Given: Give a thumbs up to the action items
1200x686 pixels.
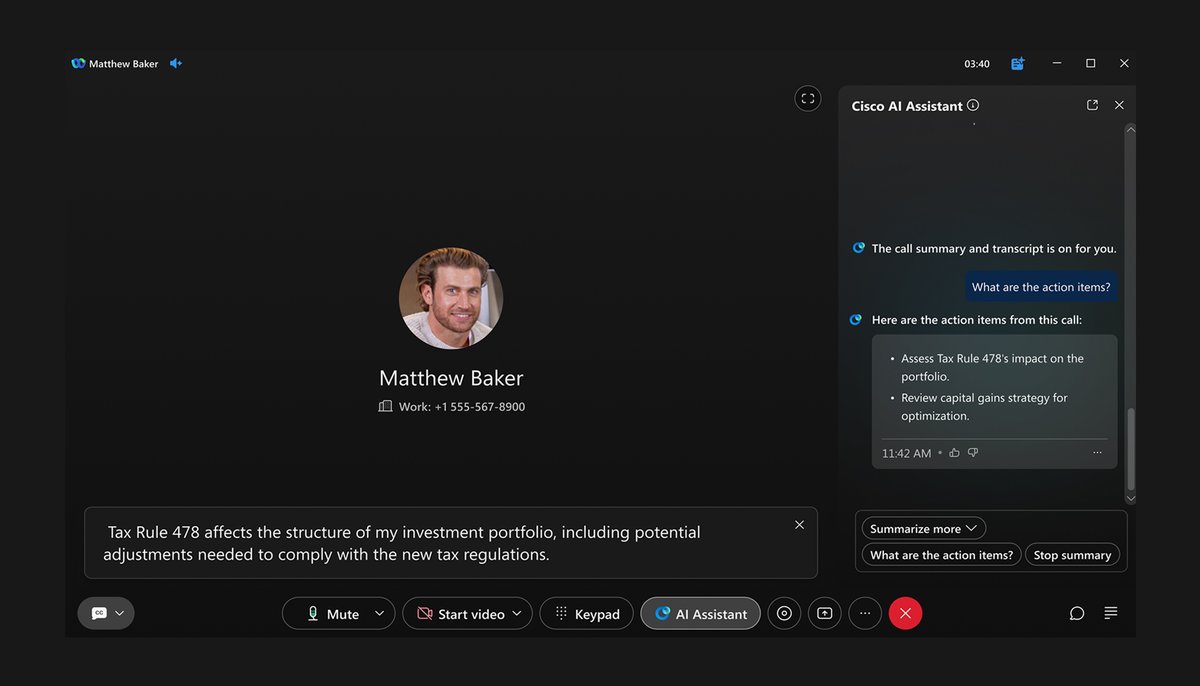Looking at the screenshot, I should [954, 452].
